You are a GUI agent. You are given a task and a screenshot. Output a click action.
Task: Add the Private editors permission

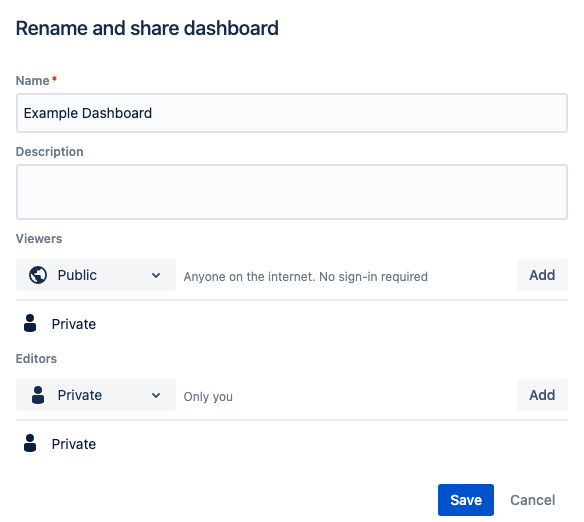542,395
